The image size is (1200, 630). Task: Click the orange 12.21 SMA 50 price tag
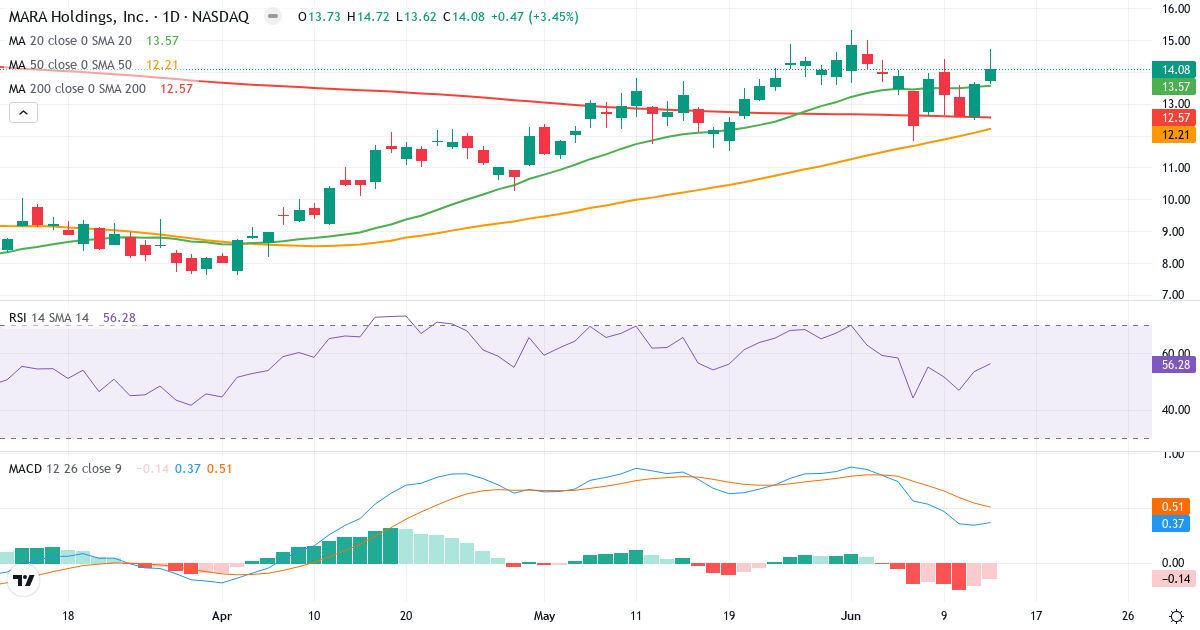click(x=1176, y=134)
